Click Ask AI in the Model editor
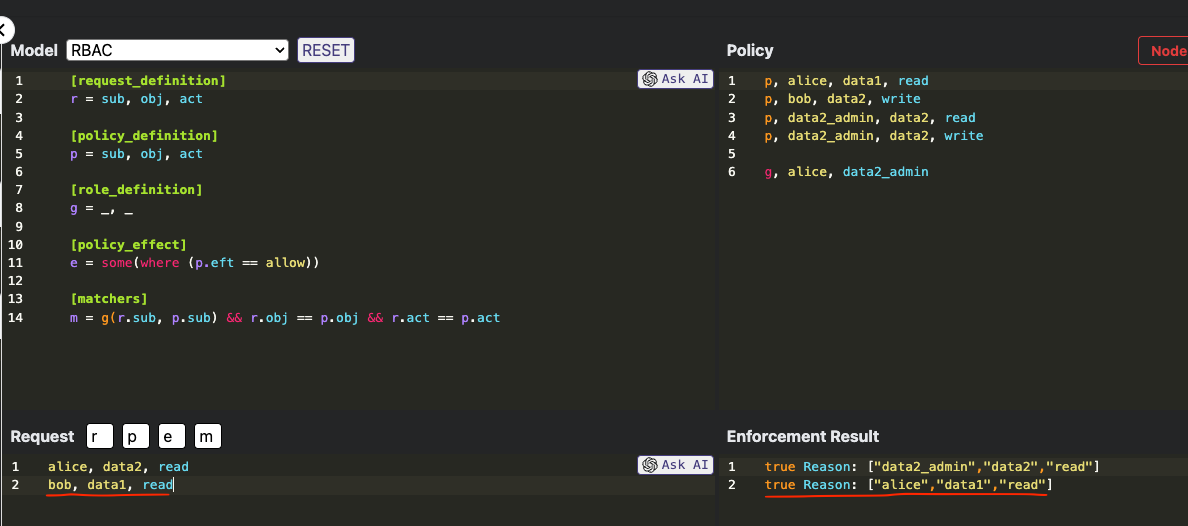1188x526 pixels. [x=675, y=79]
